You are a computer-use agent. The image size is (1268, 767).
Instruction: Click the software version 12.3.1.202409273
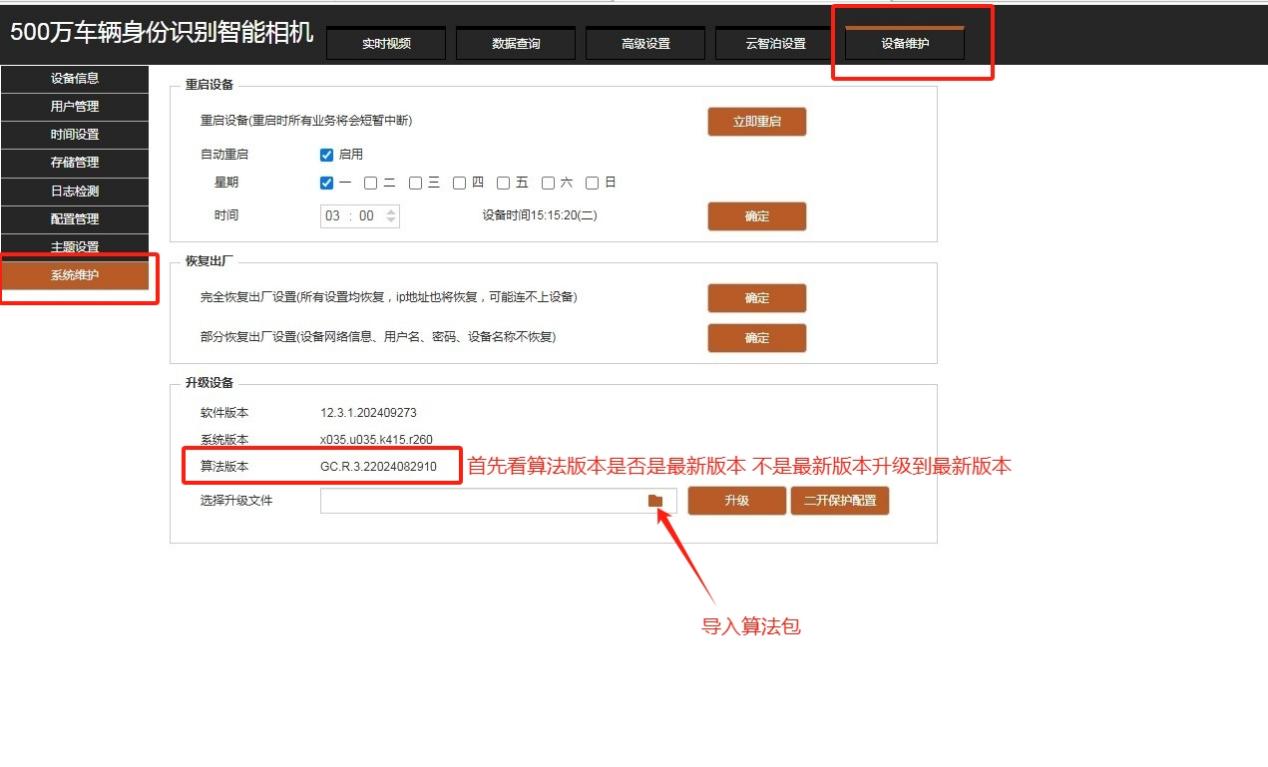click(x=368, y=413)
